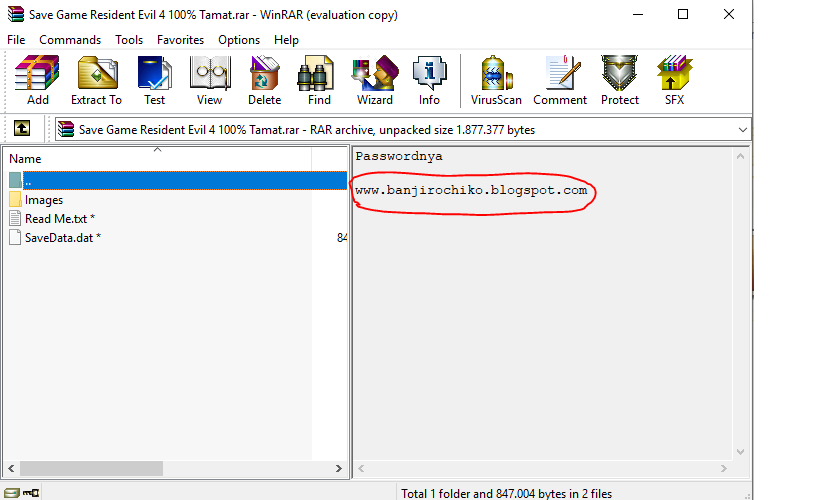Open the Help menu
819x500 pixels.
(x=286, y=40)
